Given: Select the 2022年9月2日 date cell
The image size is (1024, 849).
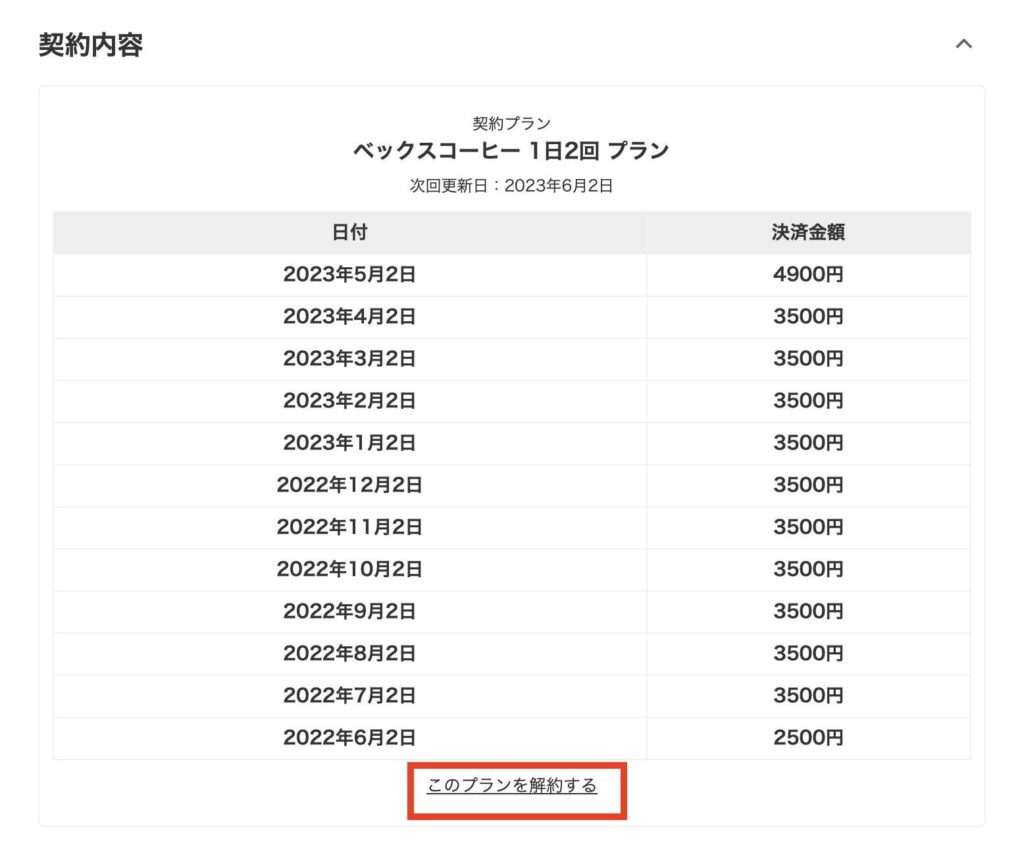Looking at the screenshot, I should (350, 611).
